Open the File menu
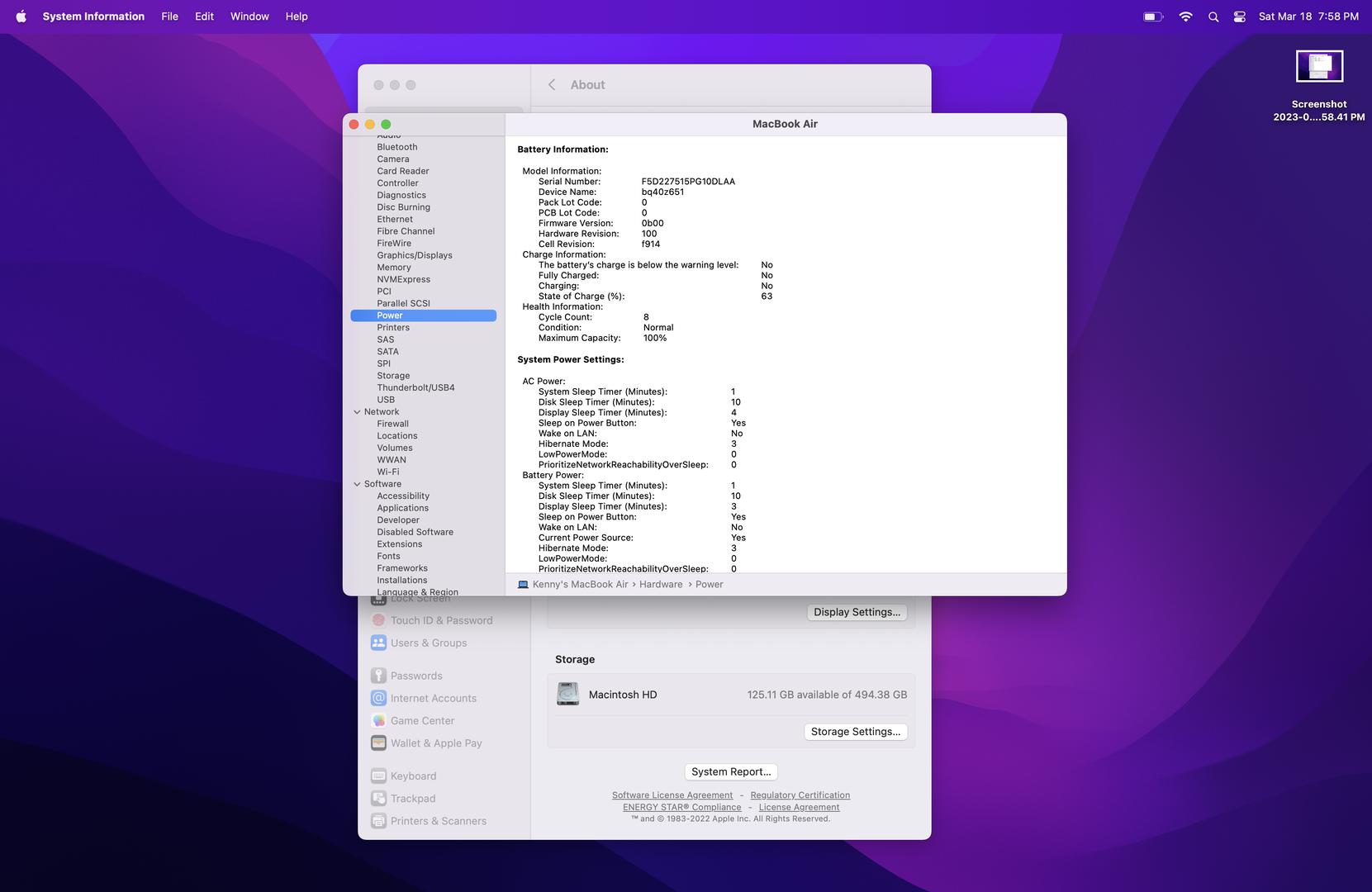Viewport: 1372px width, 892px height. 169,17
